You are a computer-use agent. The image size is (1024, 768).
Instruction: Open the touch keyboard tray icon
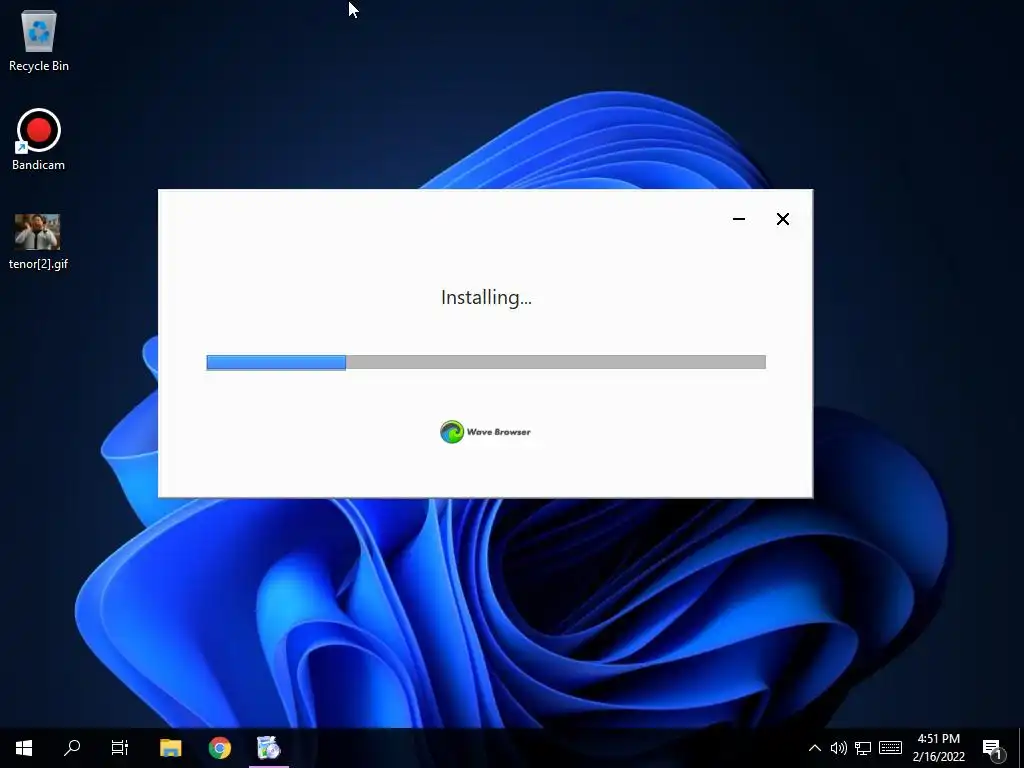[x=890, y=748]
